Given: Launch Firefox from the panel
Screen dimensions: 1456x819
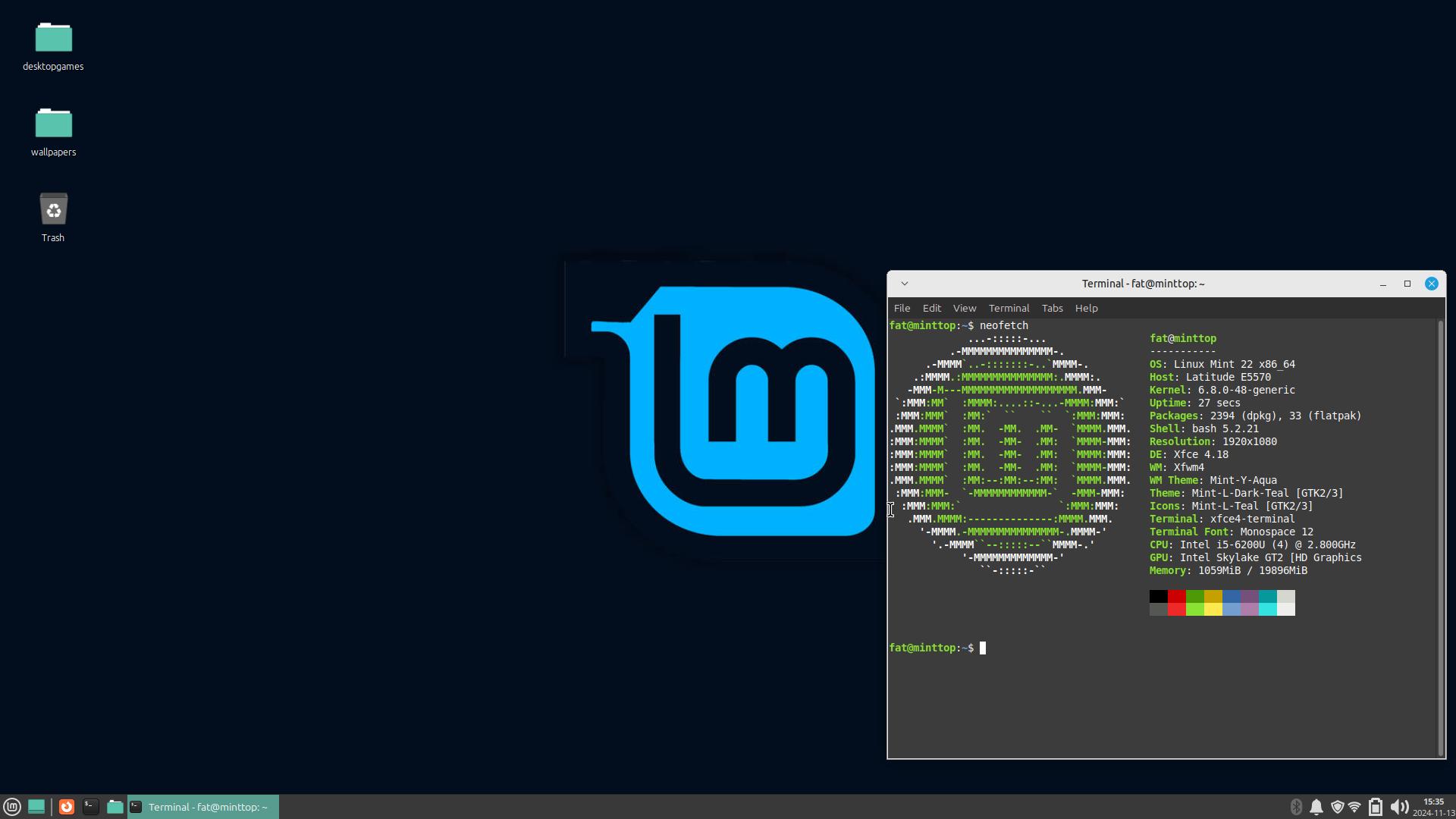Looking at the screenshot, I should 67,807.
